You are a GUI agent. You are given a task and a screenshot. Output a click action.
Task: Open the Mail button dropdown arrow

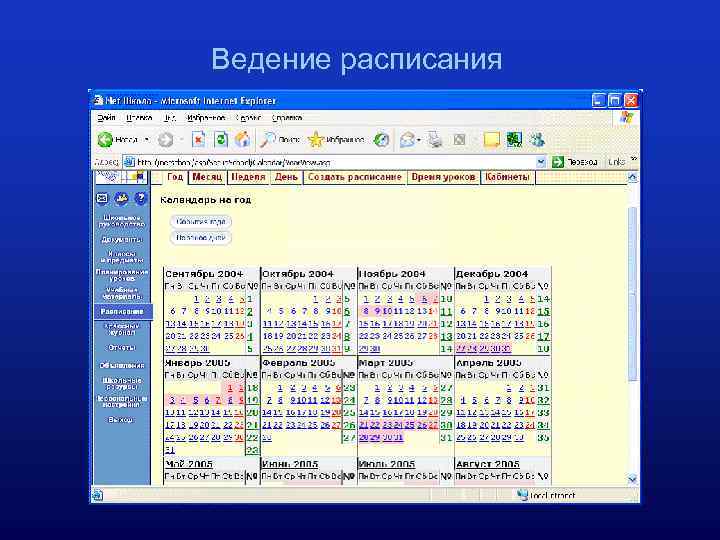point(419,140)
